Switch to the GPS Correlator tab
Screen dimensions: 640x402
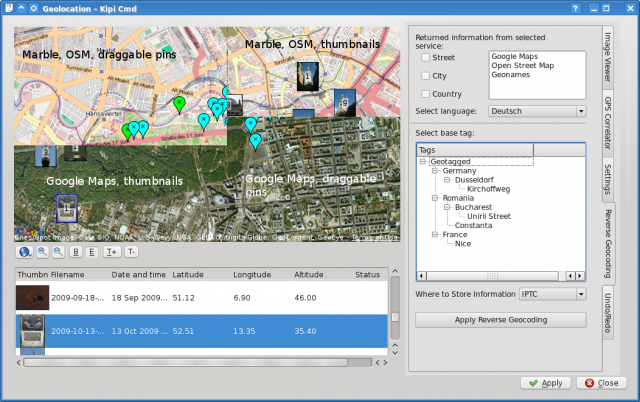click(x=607, y=124)
